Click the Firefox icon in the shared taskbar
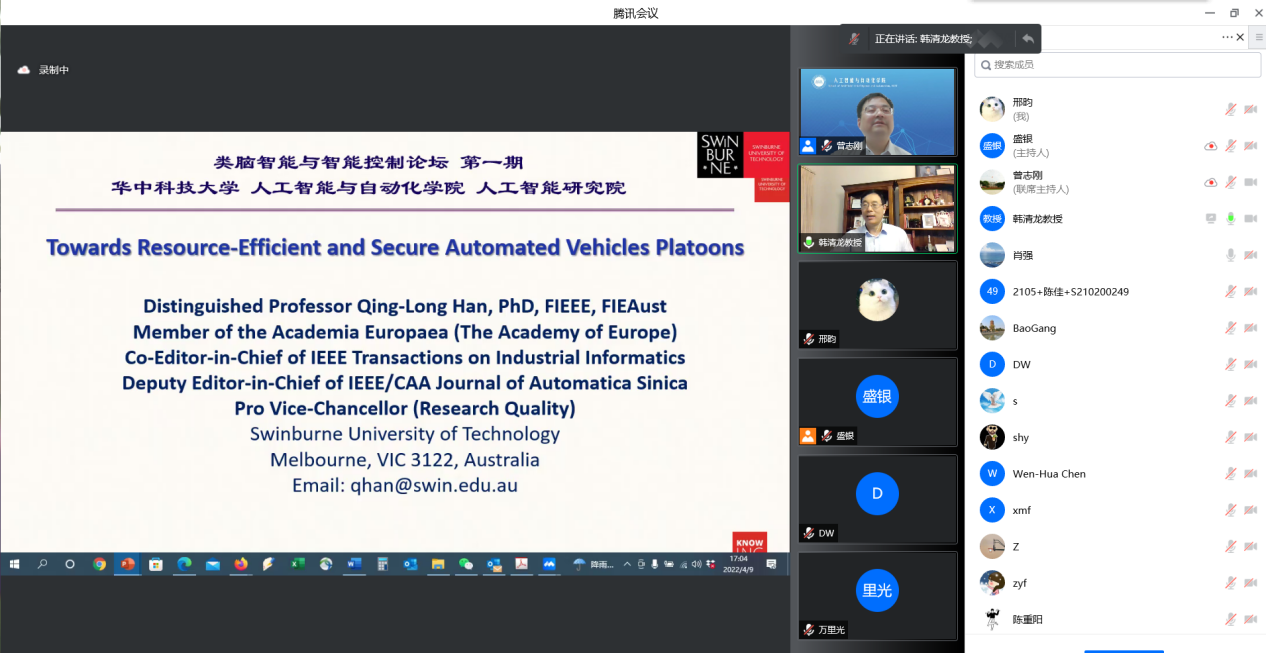Image resolution: width=1266 pixels, height=653 pixels. (x=240, y=564)
